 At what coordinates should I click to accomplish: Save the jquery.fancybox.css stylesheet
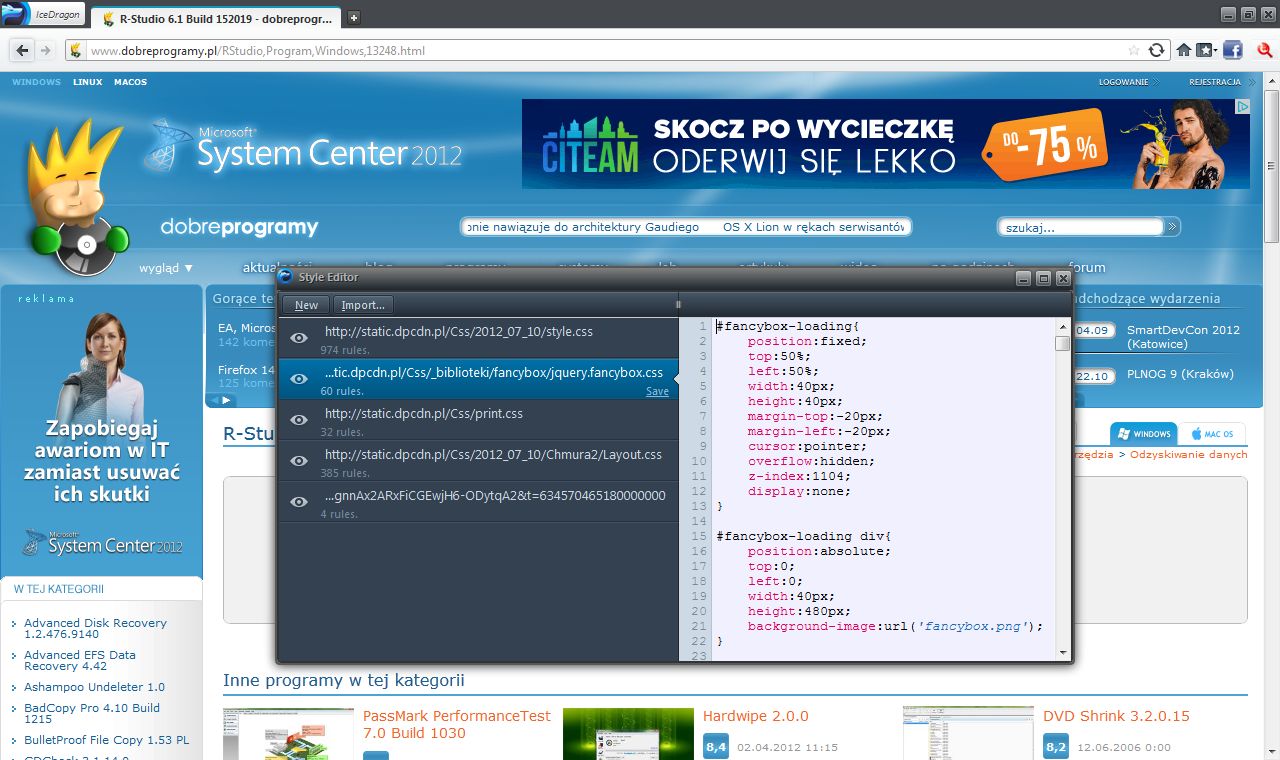point(657,391)
